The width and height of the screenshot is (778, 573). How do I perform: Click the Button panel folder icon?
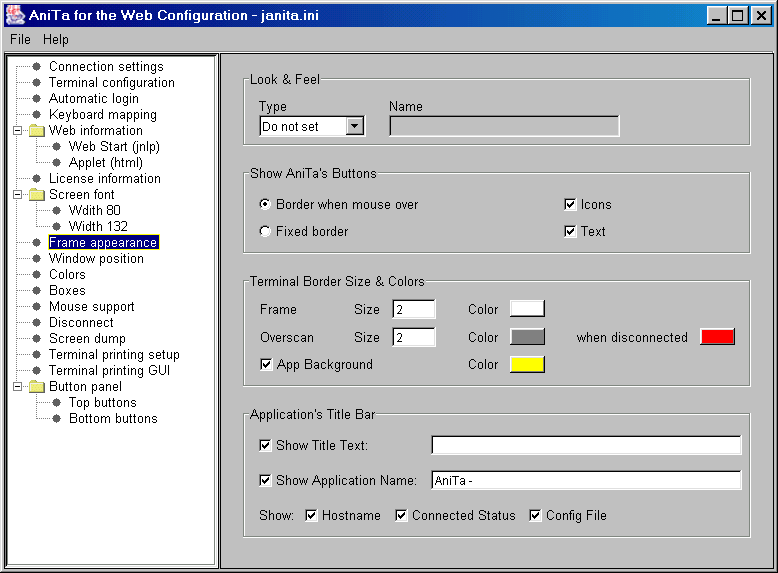(x=37, y=386)
